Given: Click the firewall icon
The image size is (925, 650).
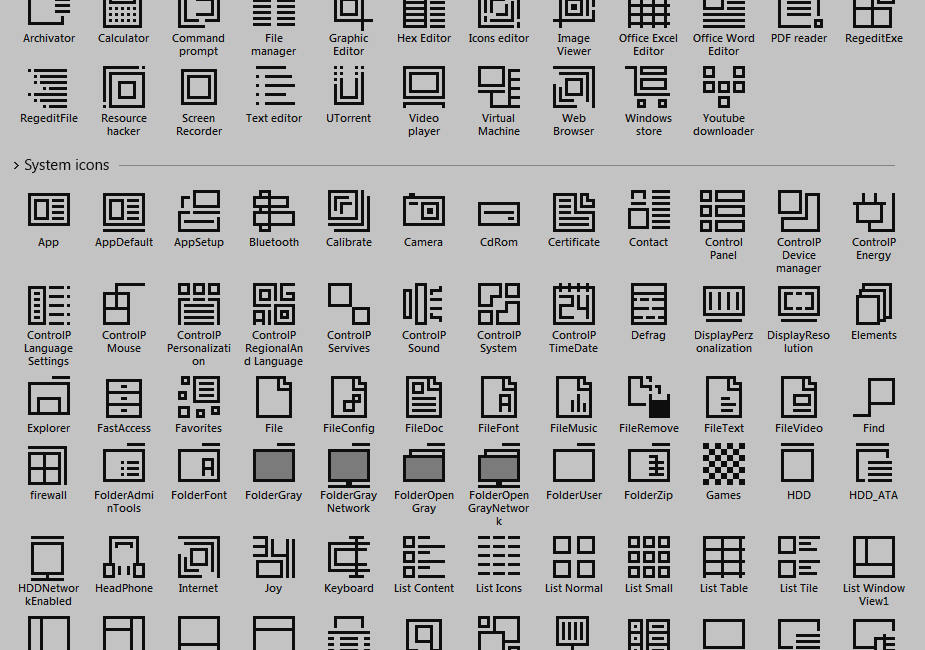Looking at the screenshot, I should (49, 465).
